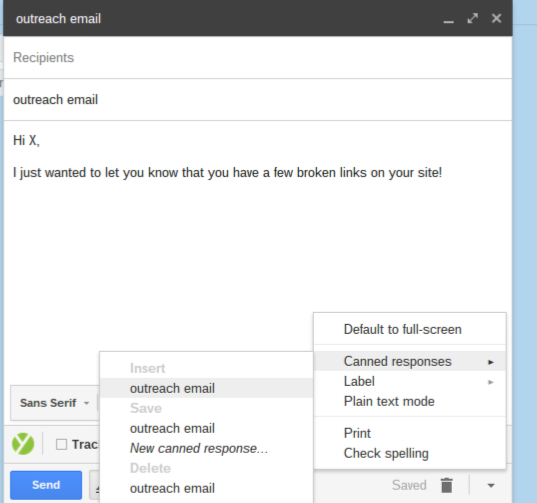Click the Recipients field
This screenshot has height=503, width=537.
[x=258, y=58]
